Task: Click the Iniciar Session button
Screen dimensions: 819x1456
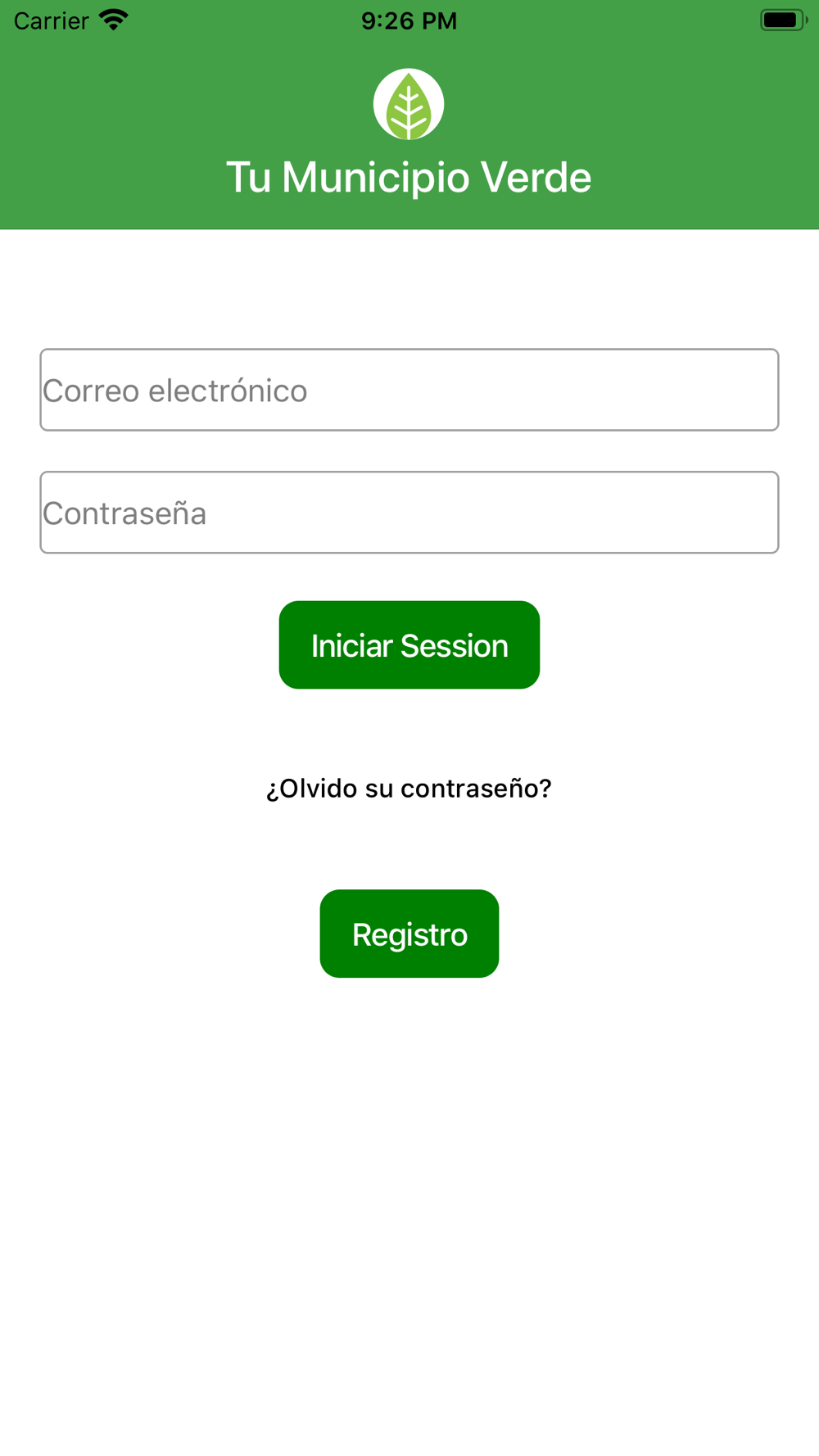Action: [x=409, y=645]
